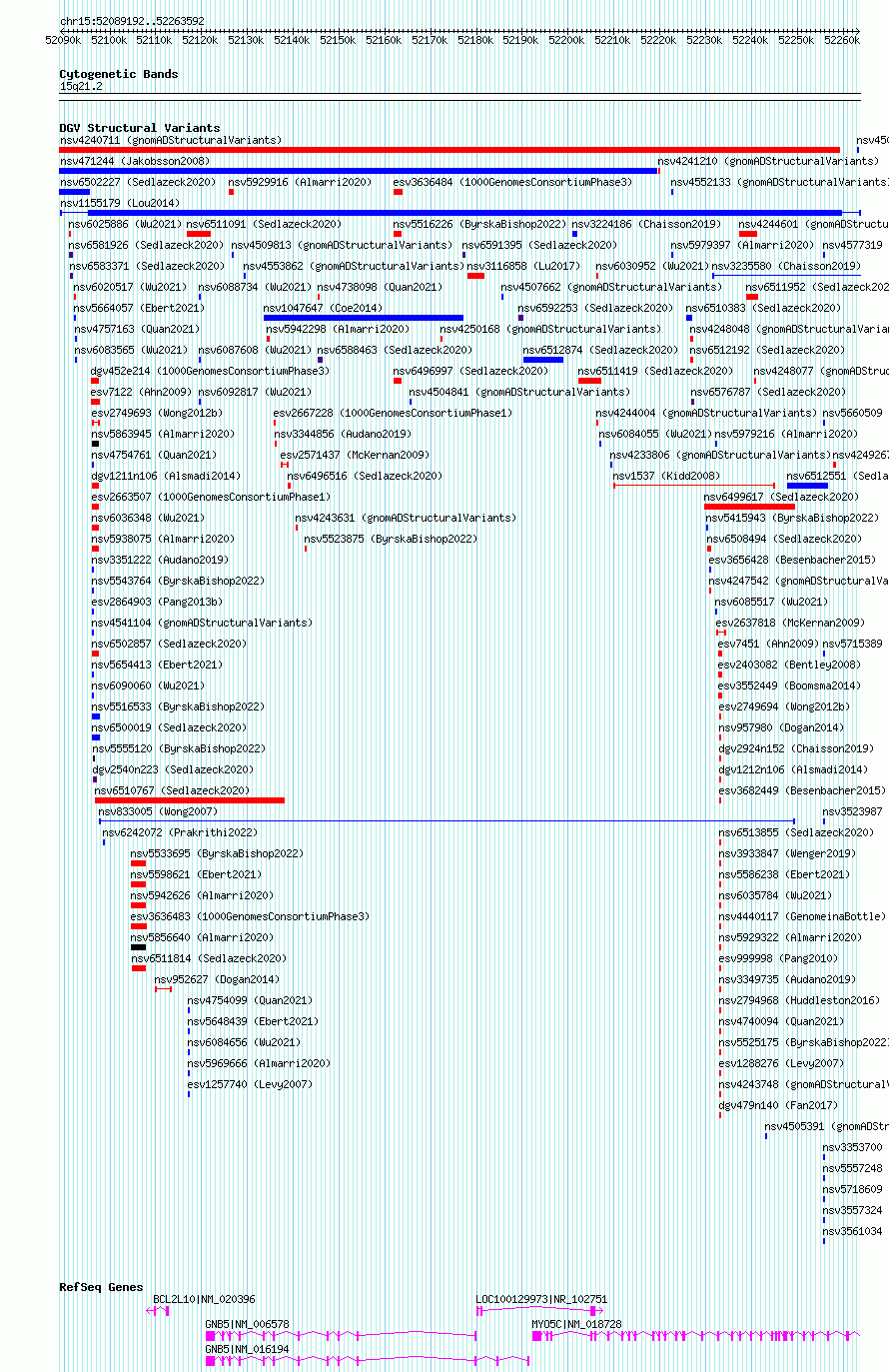
Task: Open nsv3344856 (Audano2019) variant
Action: point(343,434)
